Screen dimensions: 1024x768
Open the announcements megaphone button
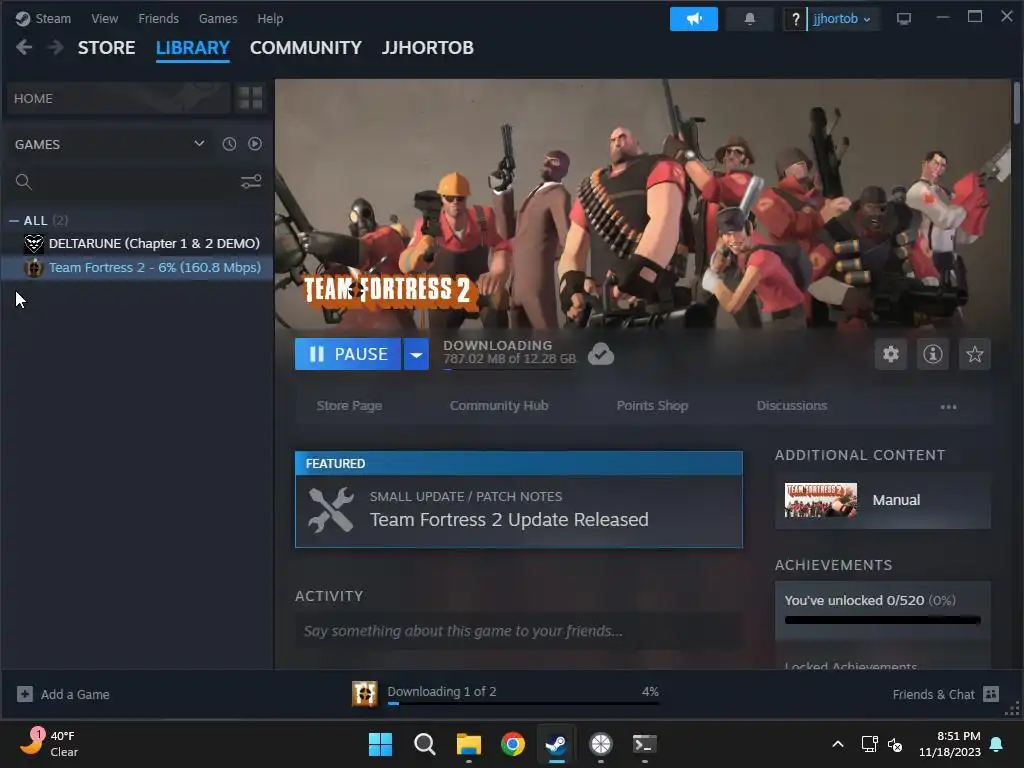point(694,19)
